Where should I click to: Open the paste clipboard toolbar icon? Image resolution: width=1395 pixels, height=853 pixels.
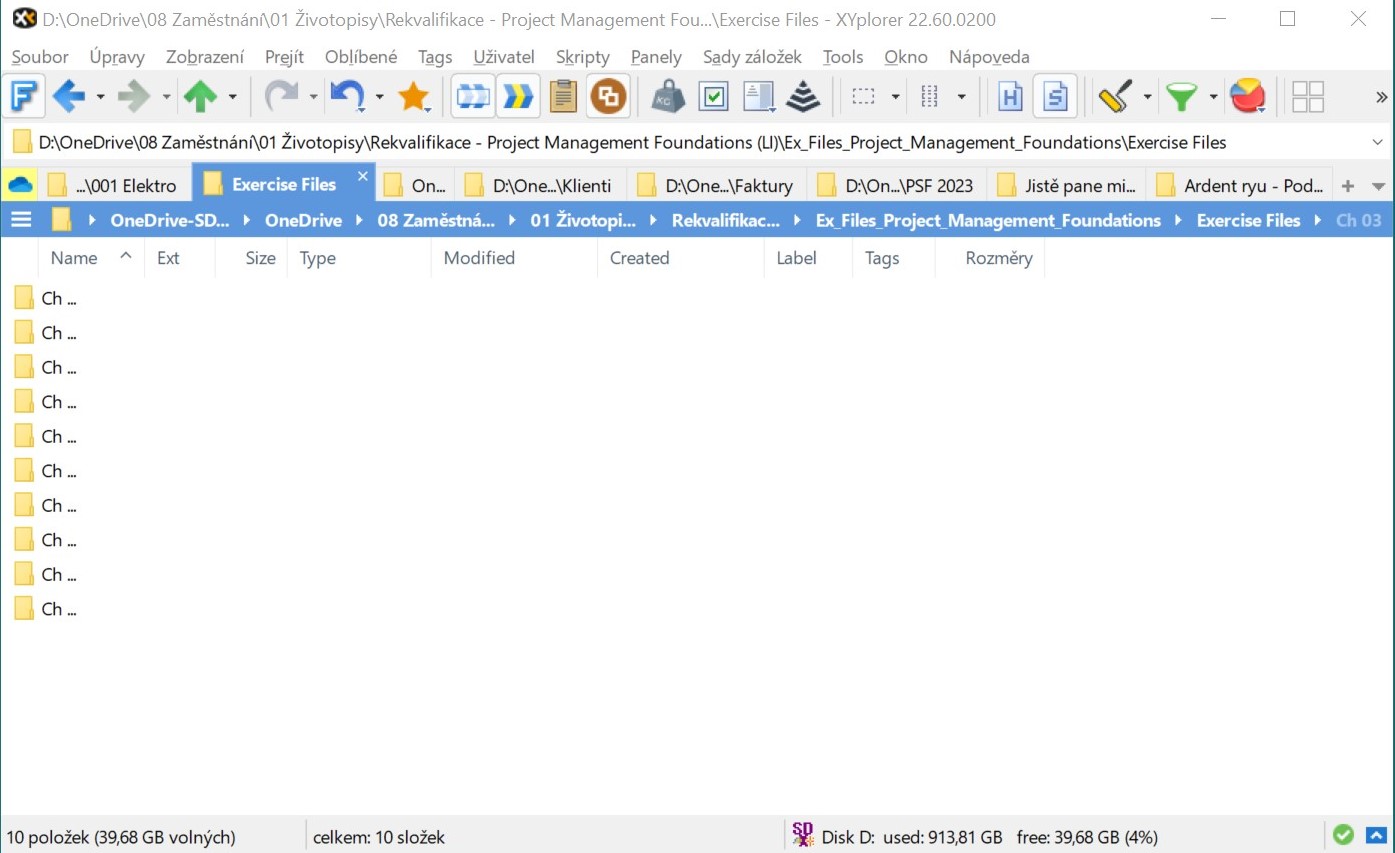[x=562, y=96]
